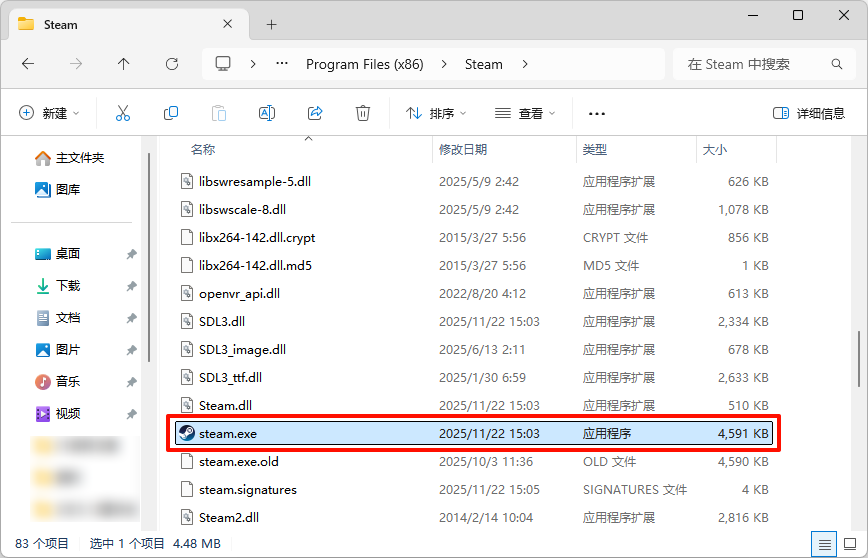This screenshot has width=868, height=558.
Task: Click the sidebar vertical scrollbar
Action: point(148,259)
